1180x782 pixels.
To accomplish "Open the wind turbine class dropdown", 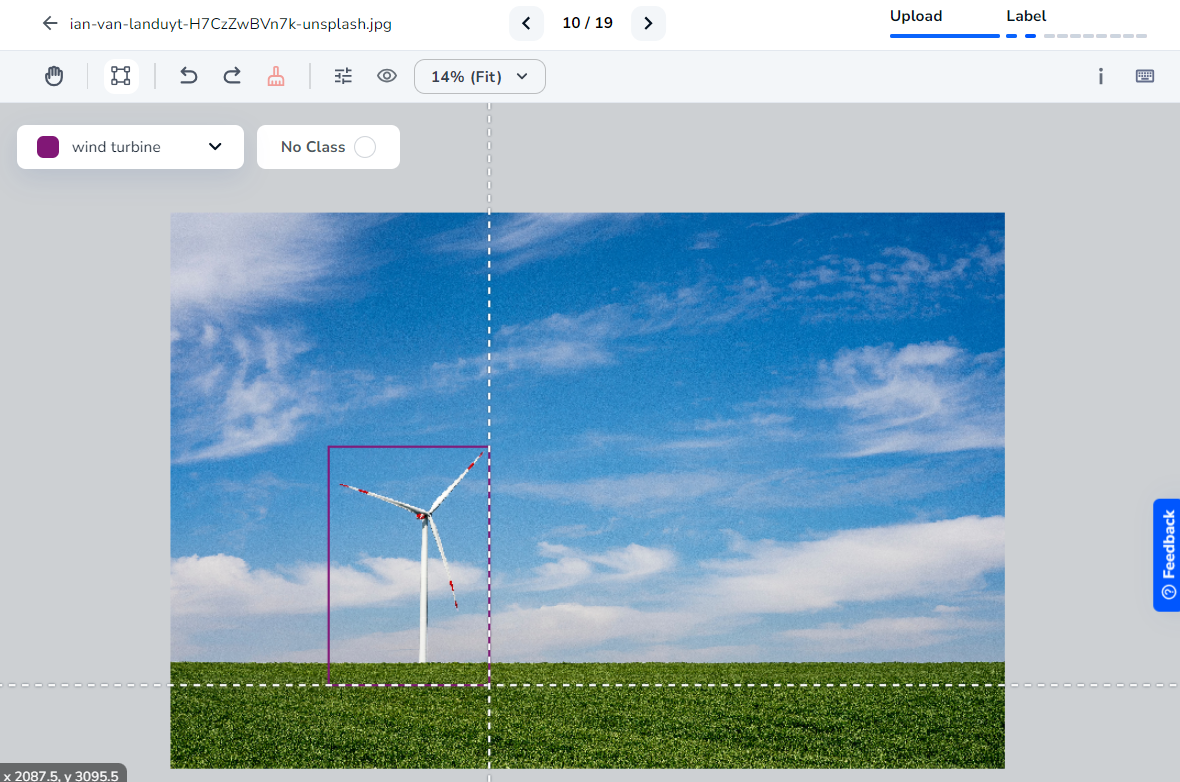I will click(x=130, y=147).
